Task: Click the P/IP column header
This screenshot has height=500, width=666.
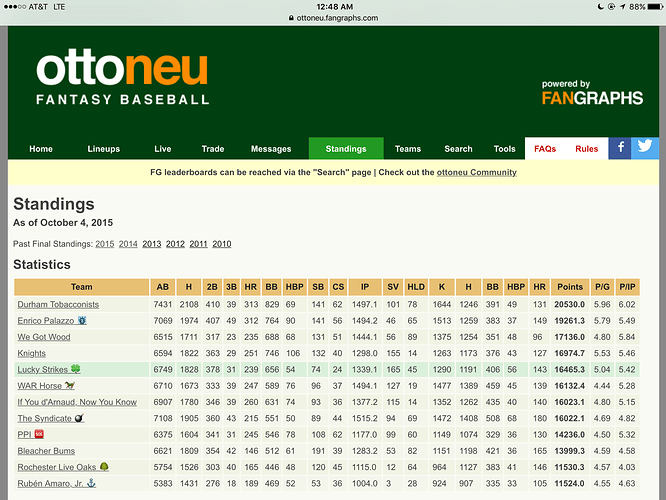Action: click(x=627, y=287)
